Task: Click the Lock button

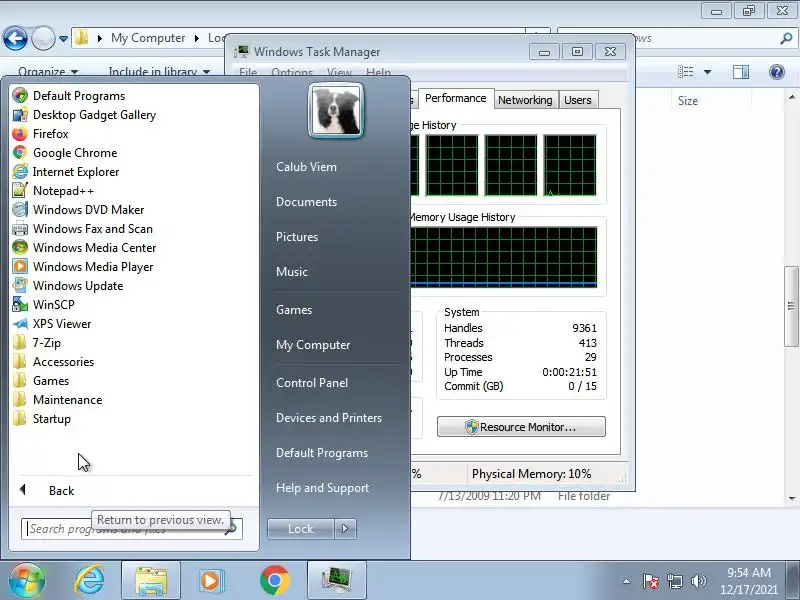Action: pyautogui.click(x=301, y=529)
